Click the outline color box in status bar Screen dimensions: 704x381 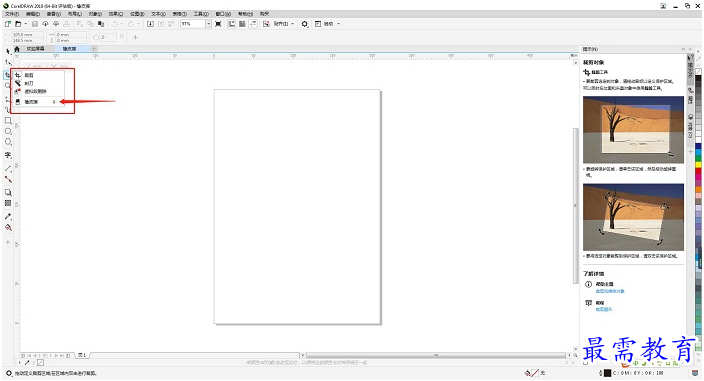click(x=607, y=373)
